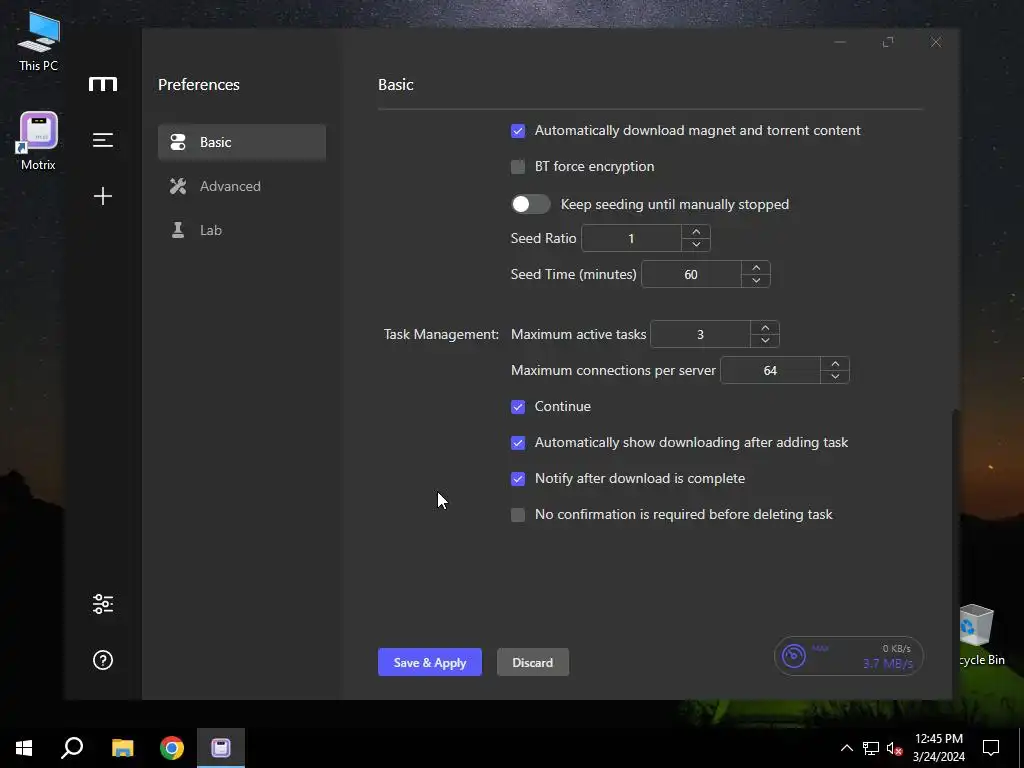Open preferences sliders icon in sidebar
Image resolution: width=1024 pixels, height=768 pixels.
click(x=103, y=604)
